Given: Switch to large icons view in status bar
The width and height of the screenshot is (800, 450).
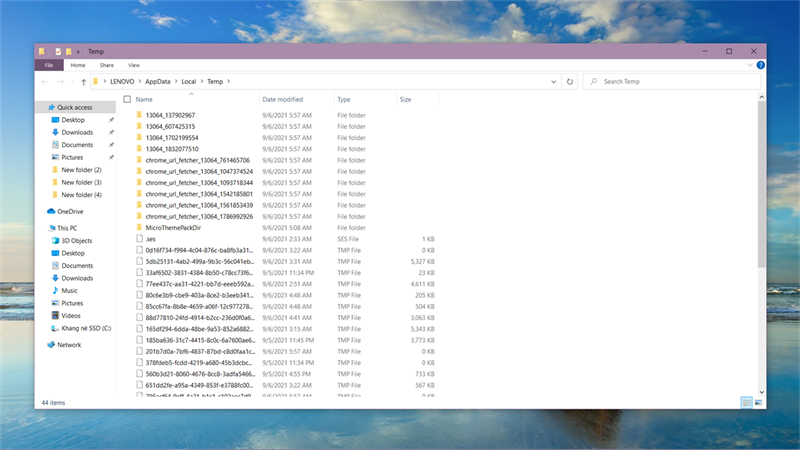Looking at the screenshot, I should [759, 402].
